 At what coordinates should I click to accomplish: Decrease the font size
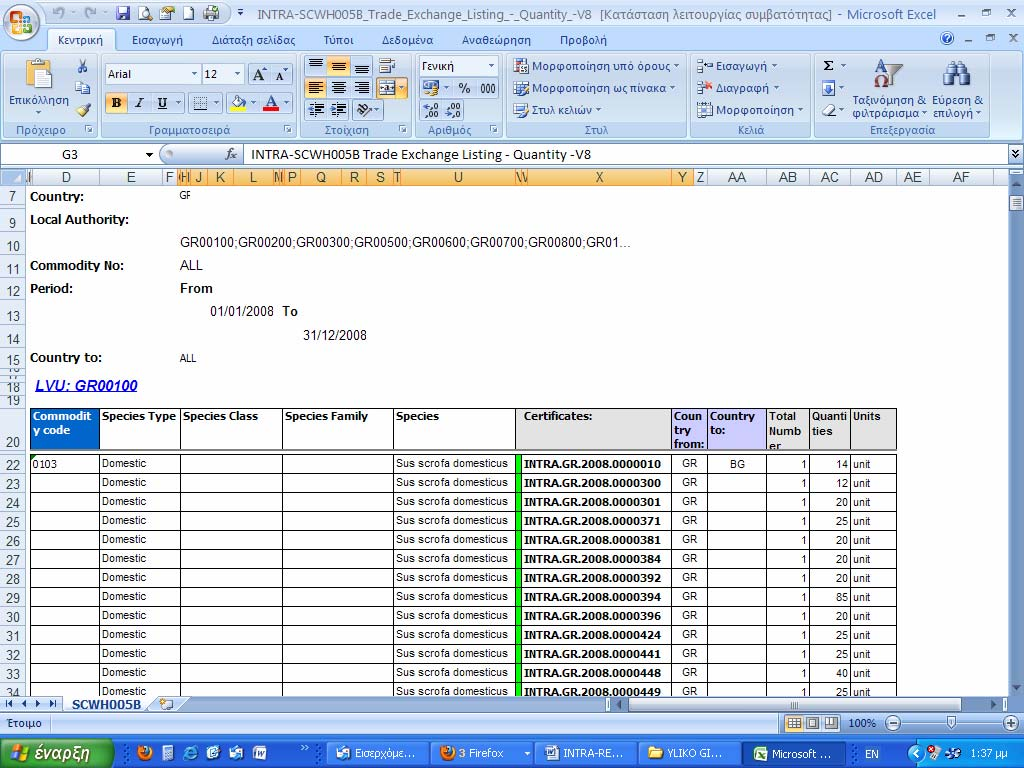pyautogui.click(x=281, y=74)
